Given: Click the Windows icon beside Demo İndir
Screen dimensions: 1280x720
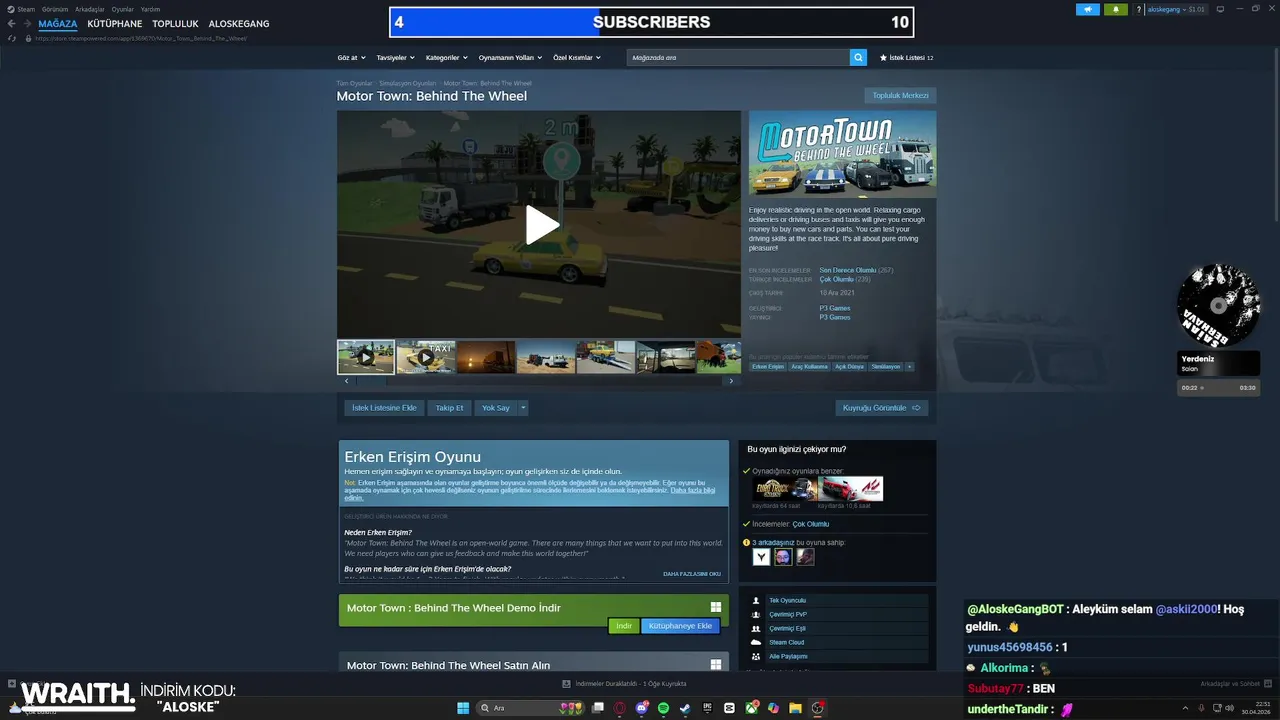Looking at the screenshot, I should pyautogui.click(x=716, y=607).
